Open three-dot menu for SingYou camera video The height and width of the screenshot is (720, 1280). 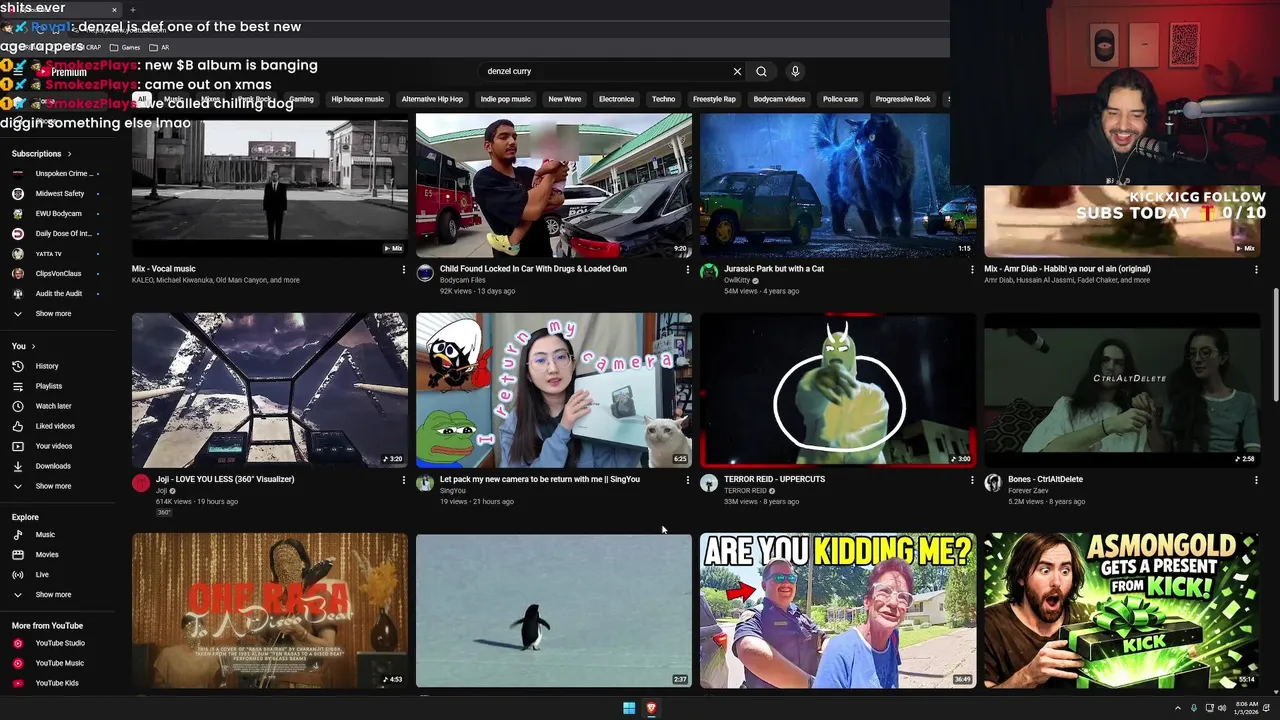[687, 480]
